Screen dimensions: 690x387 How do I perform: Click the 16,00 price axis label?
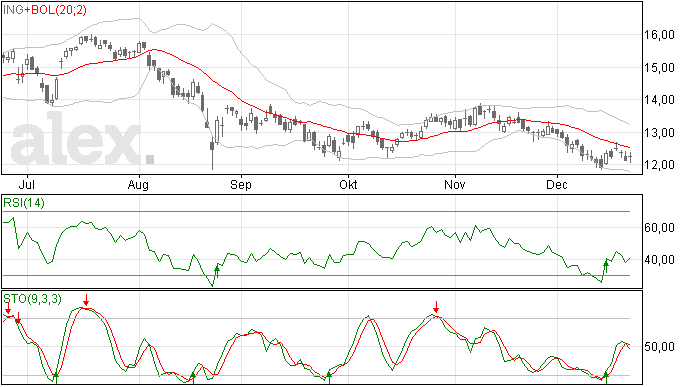659,35
